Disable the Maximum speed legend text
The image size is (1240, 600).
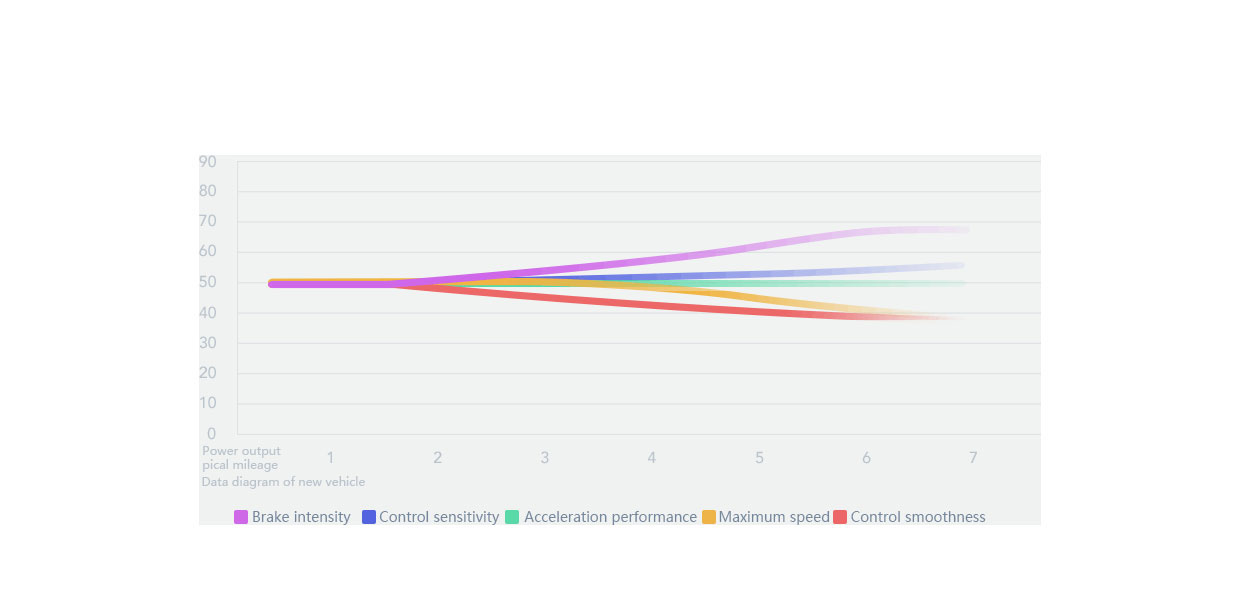[774, 517]
